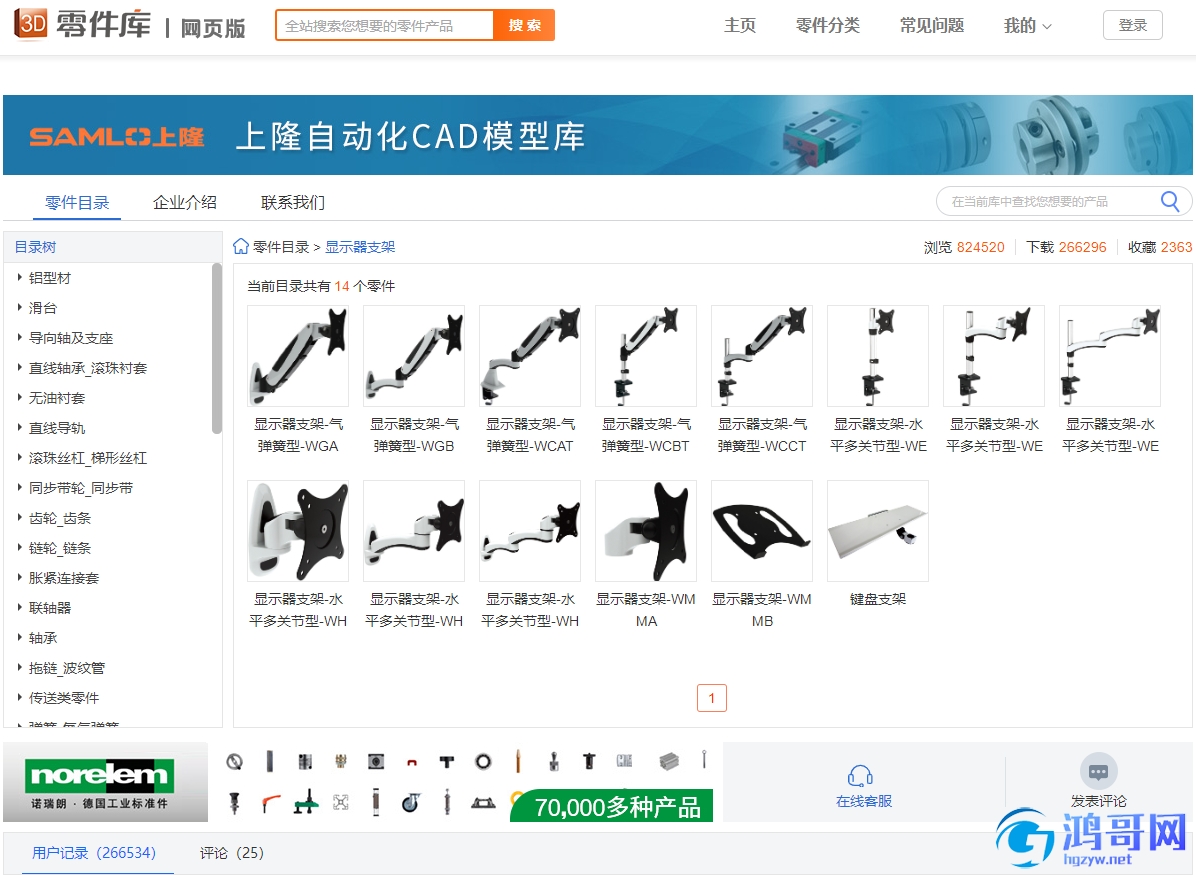Click the 登录 button
Viewport: 1196px width, 875px height.
[1133, 25]
